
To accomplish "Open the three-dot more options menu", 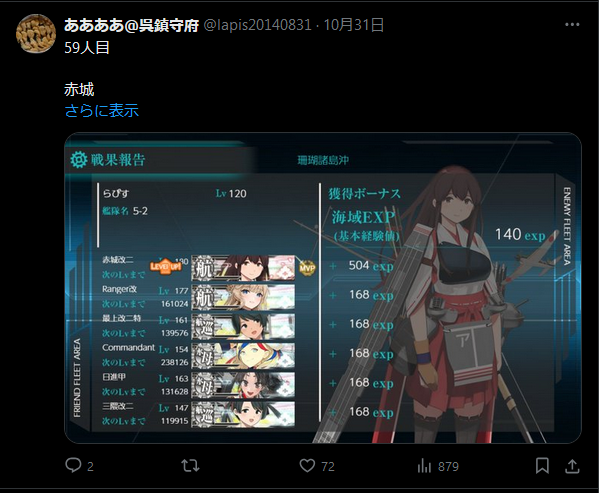I will tap(572, 25).
